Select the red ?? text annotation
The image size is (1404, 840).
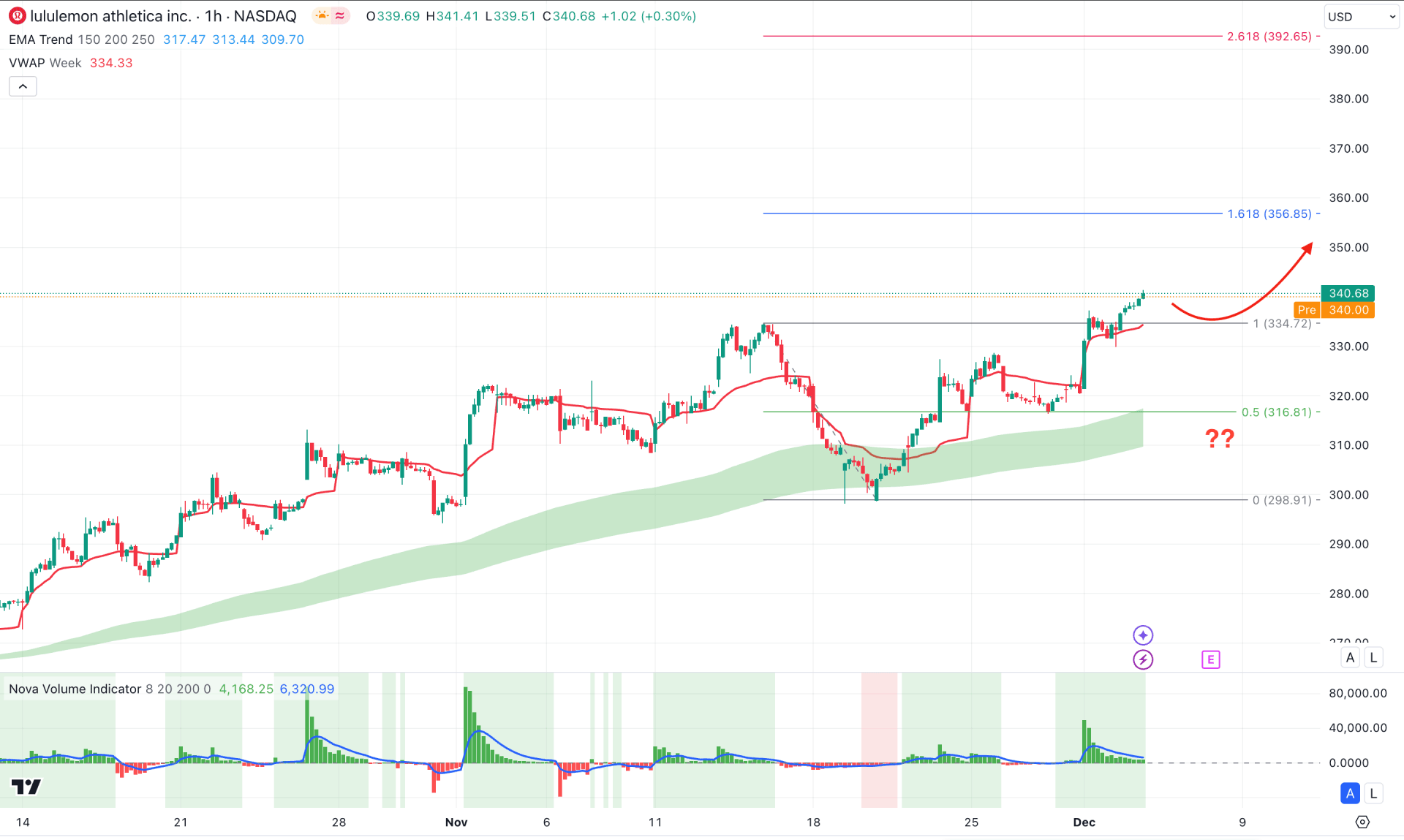(1220, 439)
